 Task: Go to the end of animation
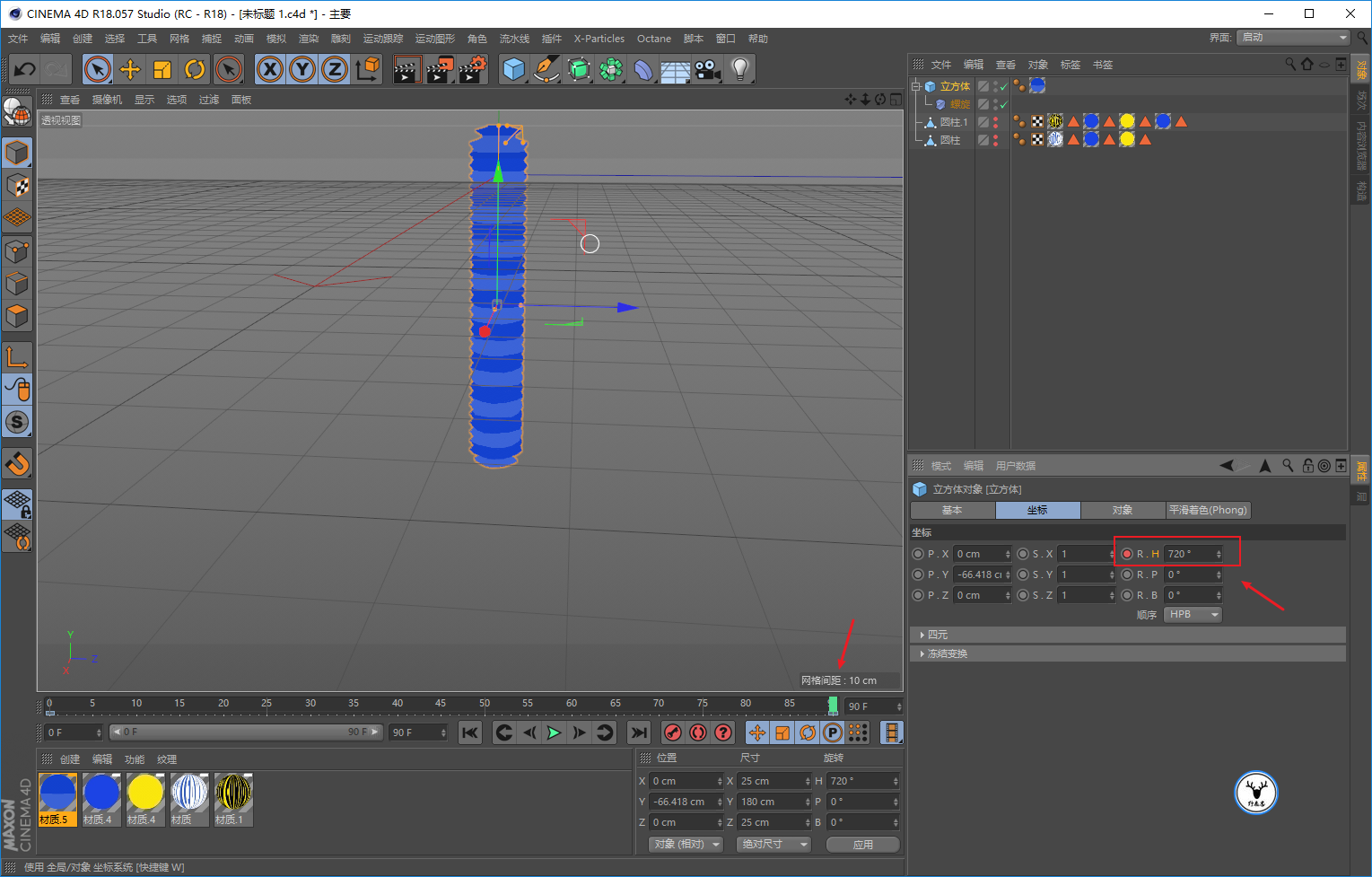(x=639, y=733)
